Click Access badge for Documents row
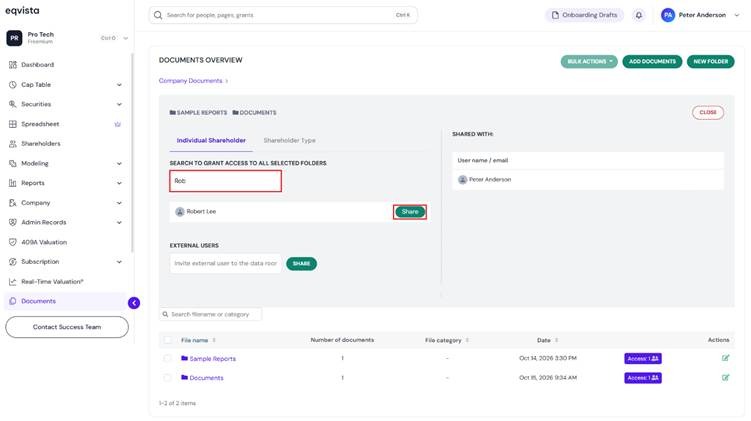The height and width of the screenshot is (421, 751). point(643,378)
